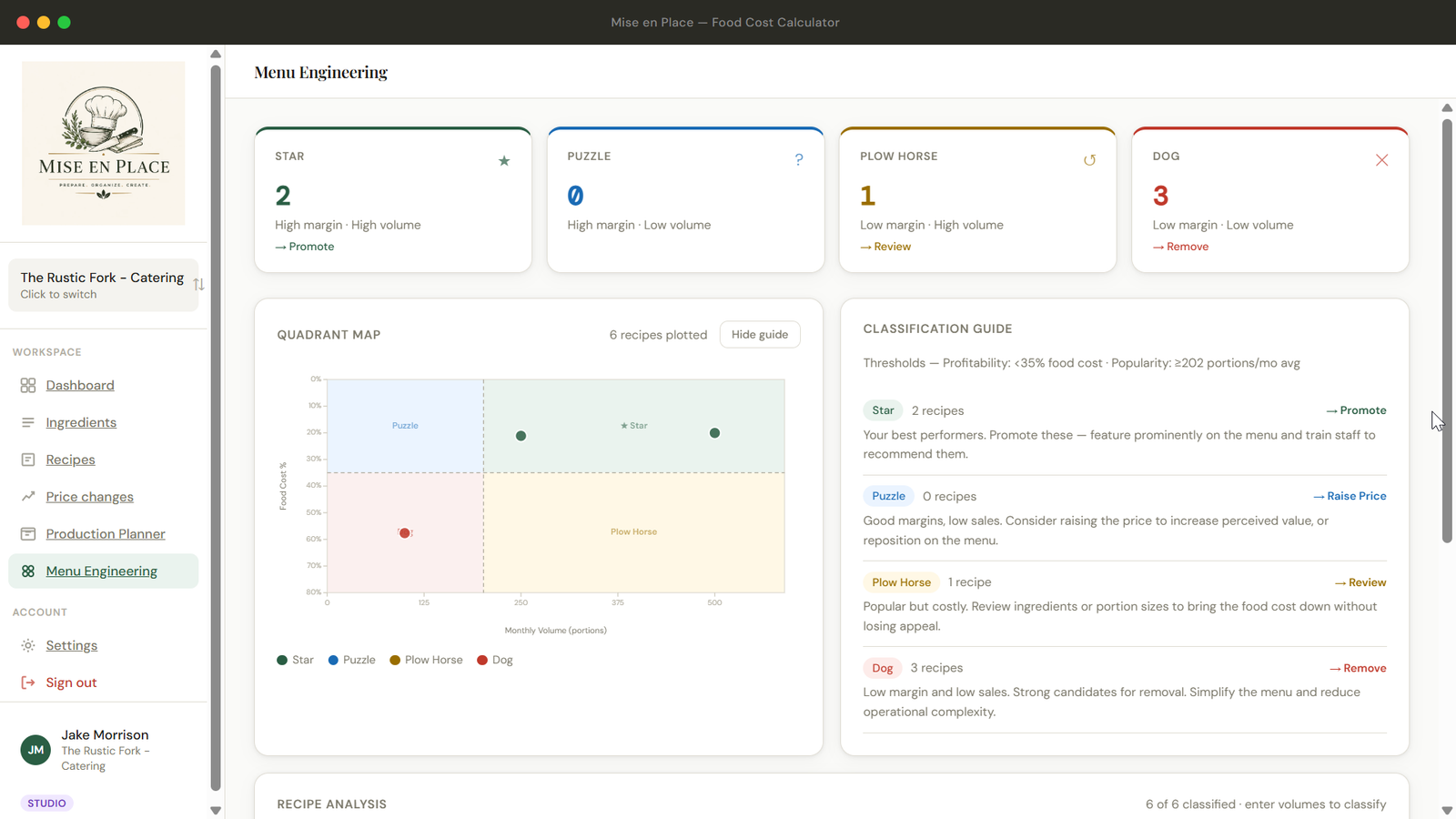Open the Dashboard page
The width and height of the screenshot is (1456, 819).
80,386
